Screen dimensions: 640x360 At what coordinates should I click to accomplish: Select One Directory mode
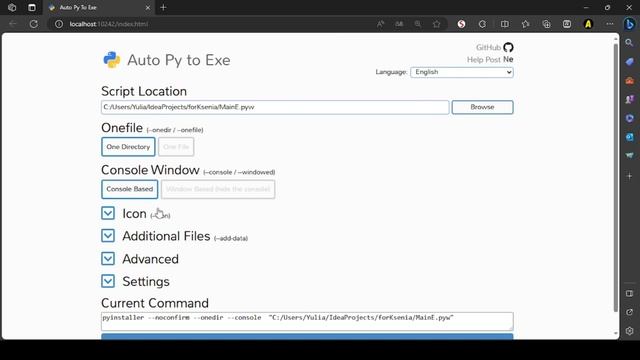pos(128,147)
